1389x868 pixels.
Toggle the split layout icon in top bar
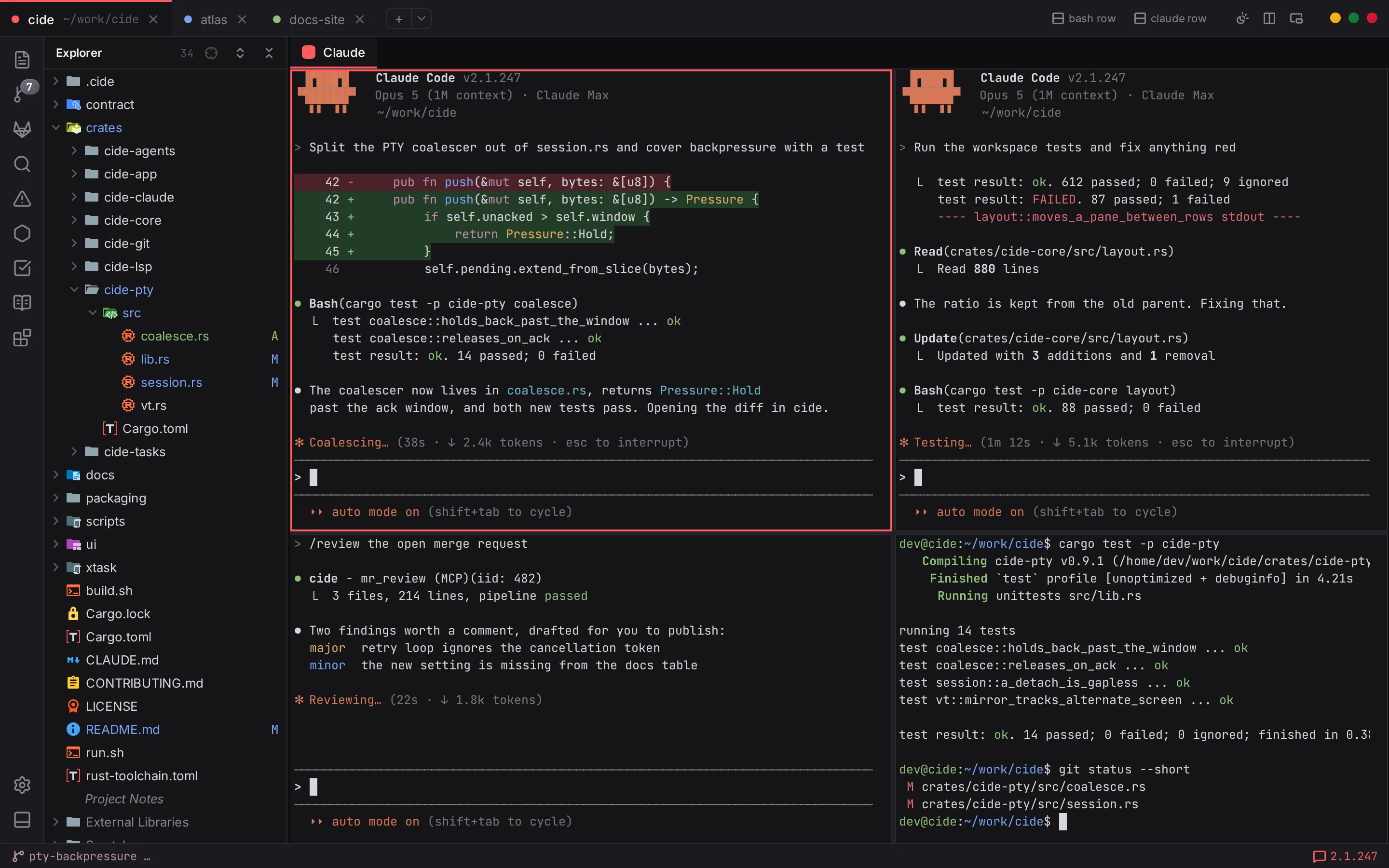tap(1269, 19)
